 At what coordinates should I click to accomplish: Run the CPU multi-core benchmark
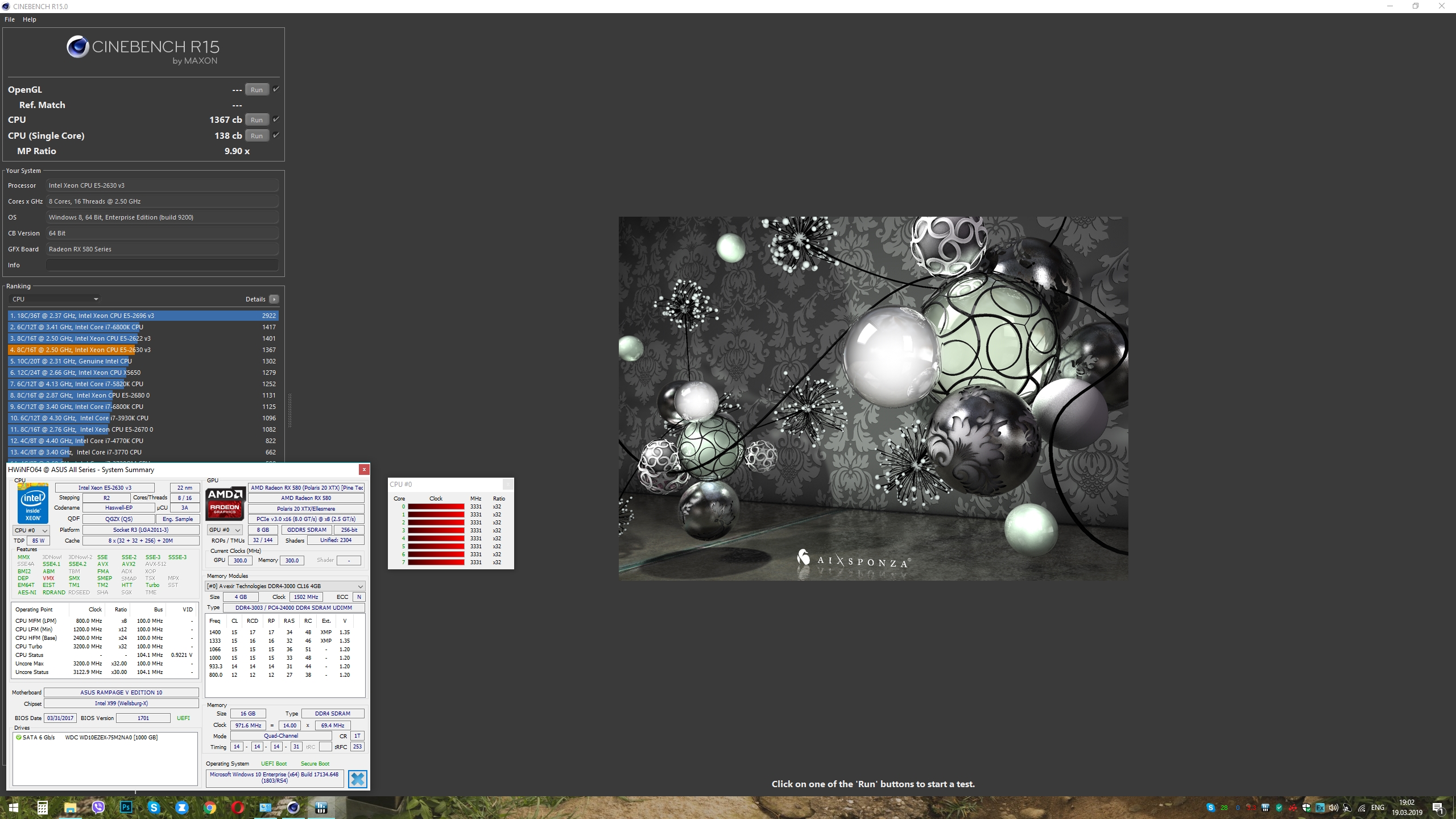click(257, 120)
